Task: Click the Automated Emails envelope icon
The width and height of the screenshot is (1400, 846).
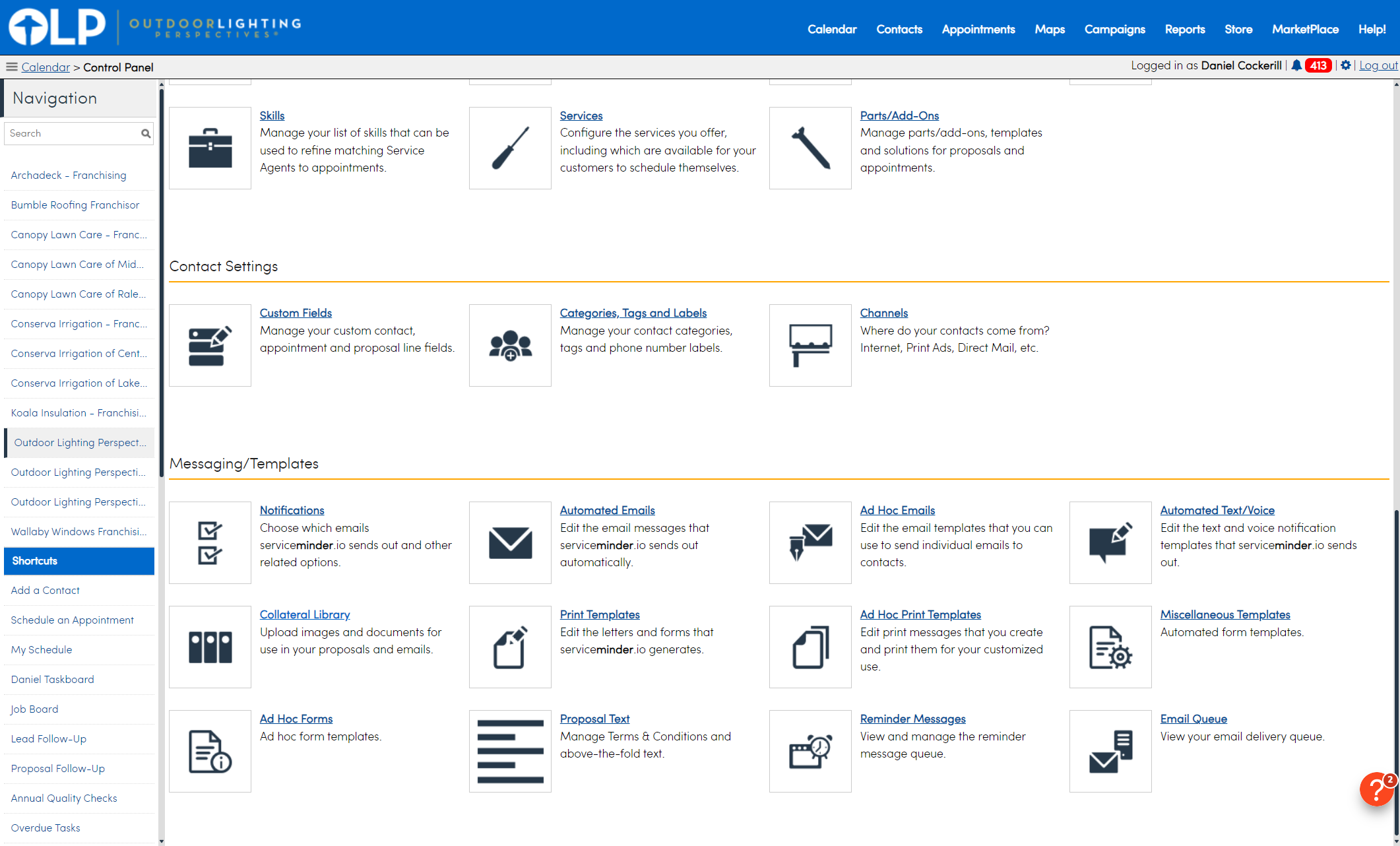Action: (x=510, y=542)
